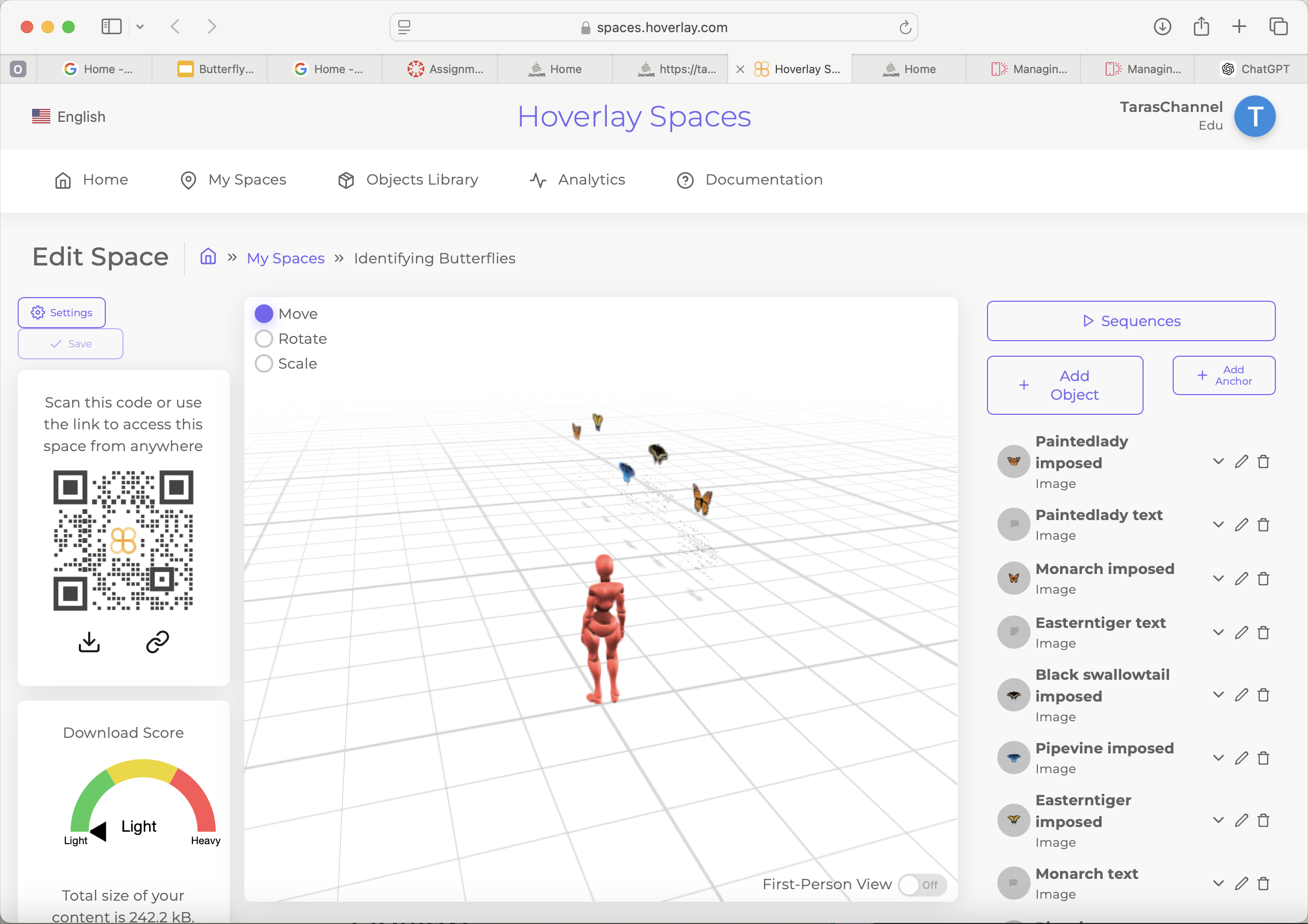
Task: Edit the Pipevine imposed object
Action: (x=1241, y=758)
